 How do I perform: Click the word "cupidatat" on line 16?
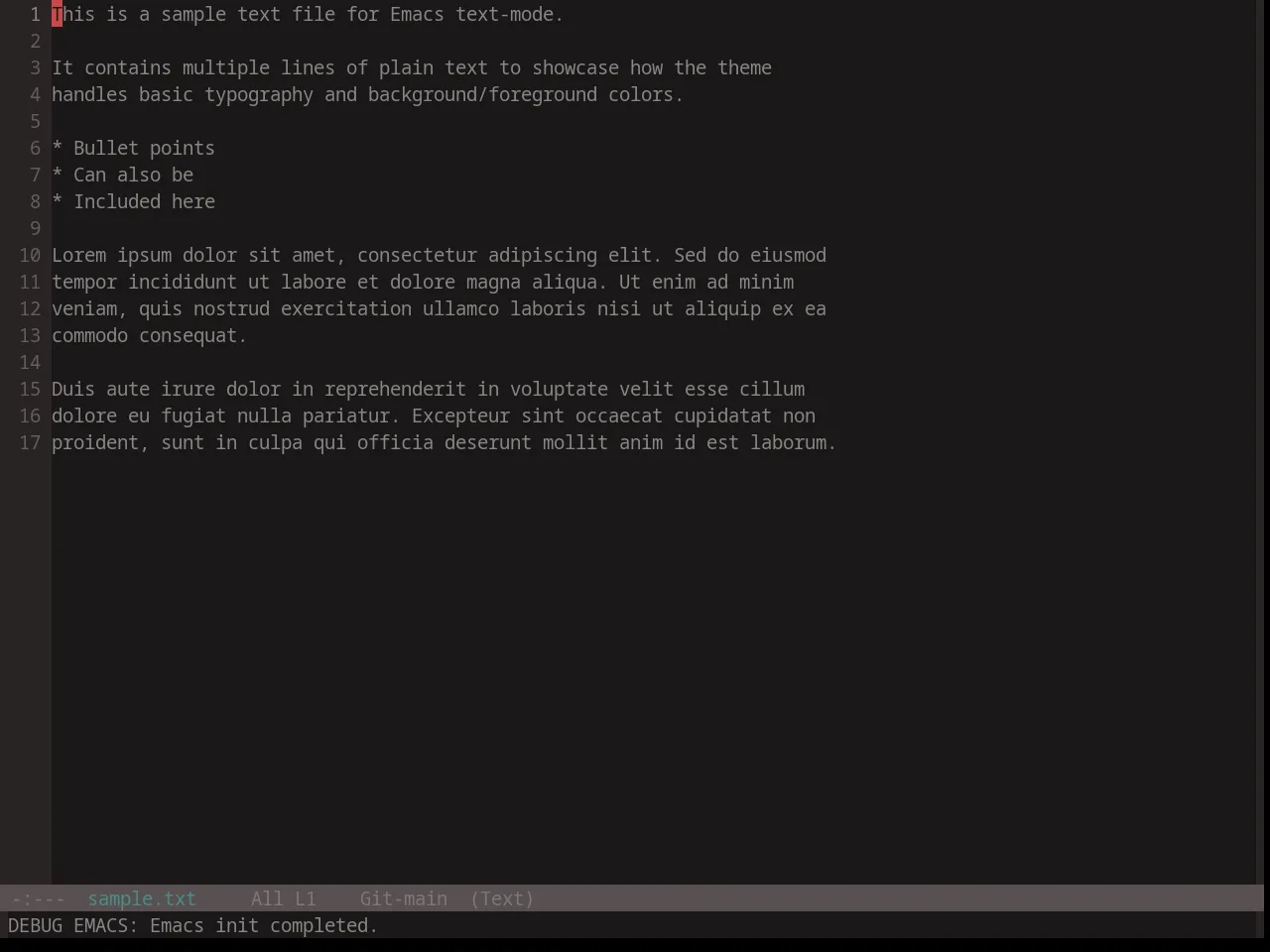coord(723,416)
